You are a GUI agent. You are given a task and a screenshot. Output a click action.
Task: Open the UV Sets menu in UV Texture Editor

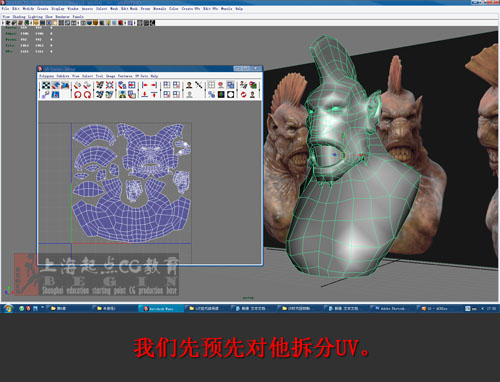(x=142, y=76)
